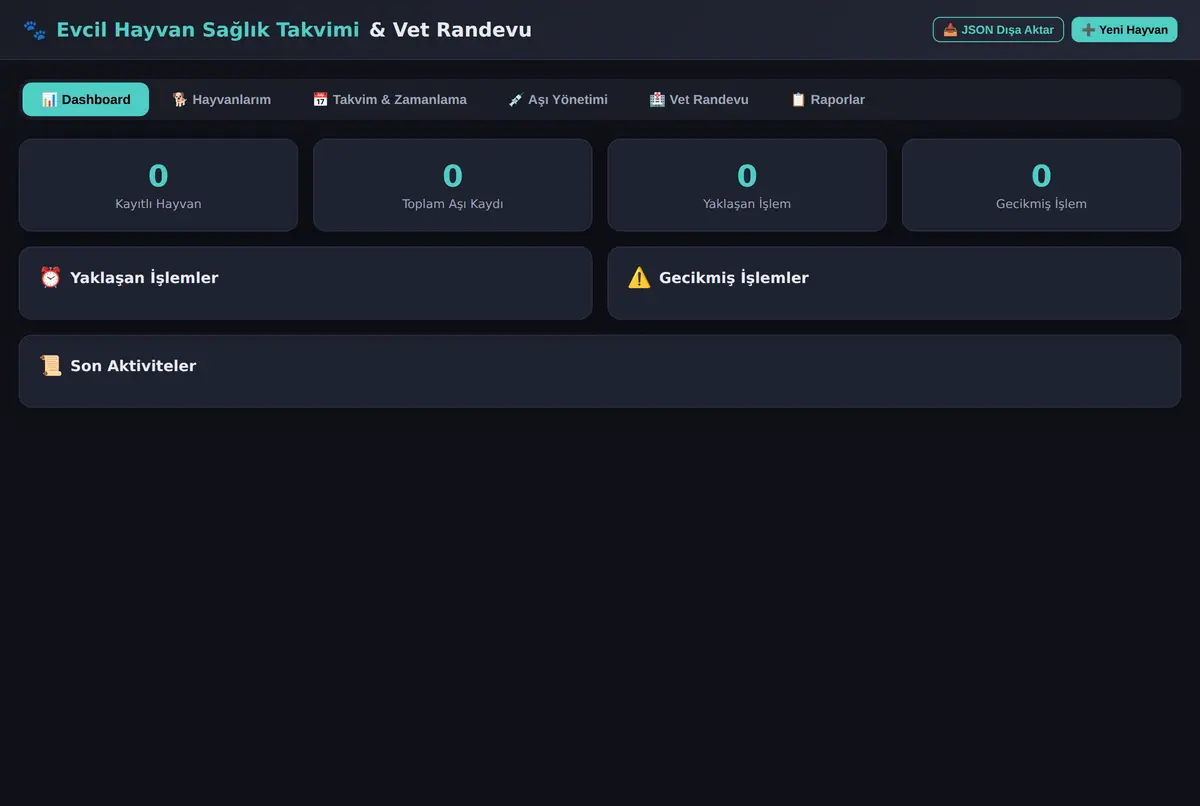1200x806 pixels.
Task: Switch to the Raporlar tab
Action: pyautogui.click(x=827, y=99)
